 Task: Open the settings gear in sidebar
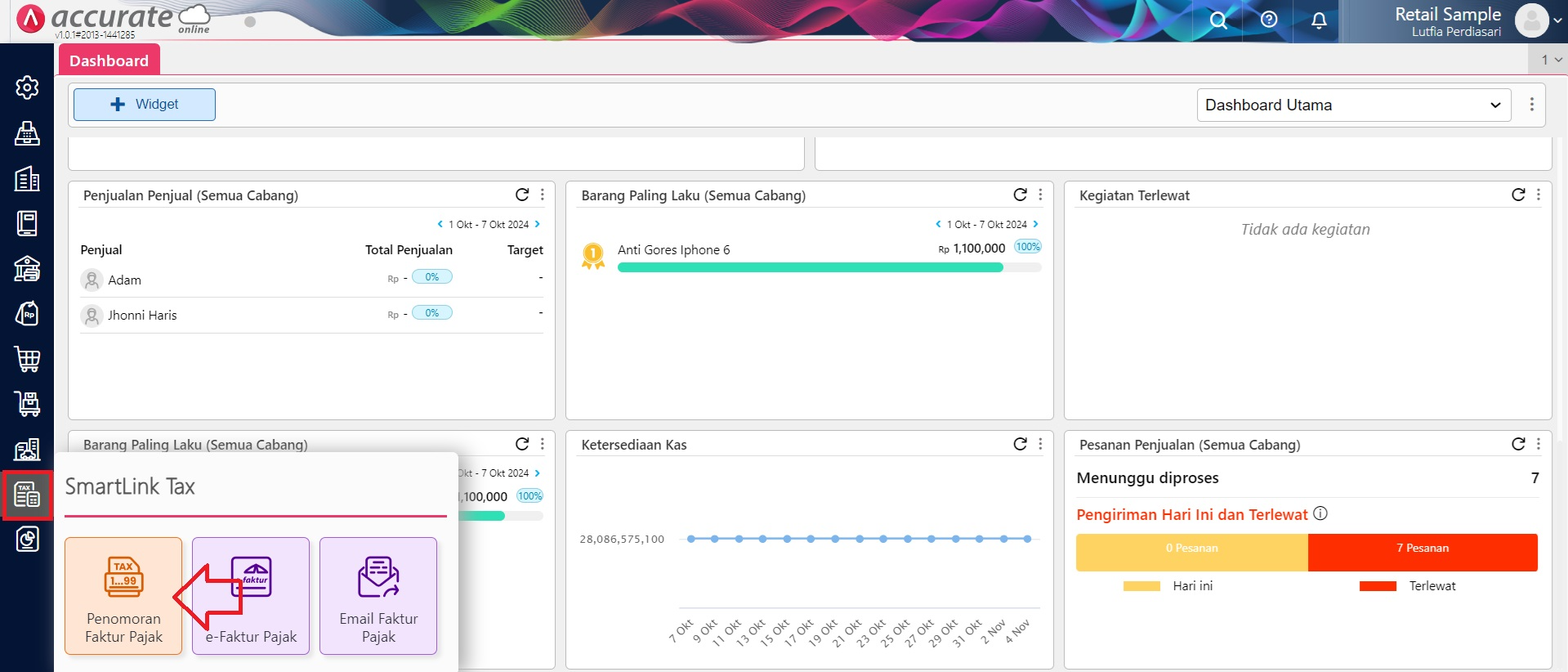click(x=27, y=87)
